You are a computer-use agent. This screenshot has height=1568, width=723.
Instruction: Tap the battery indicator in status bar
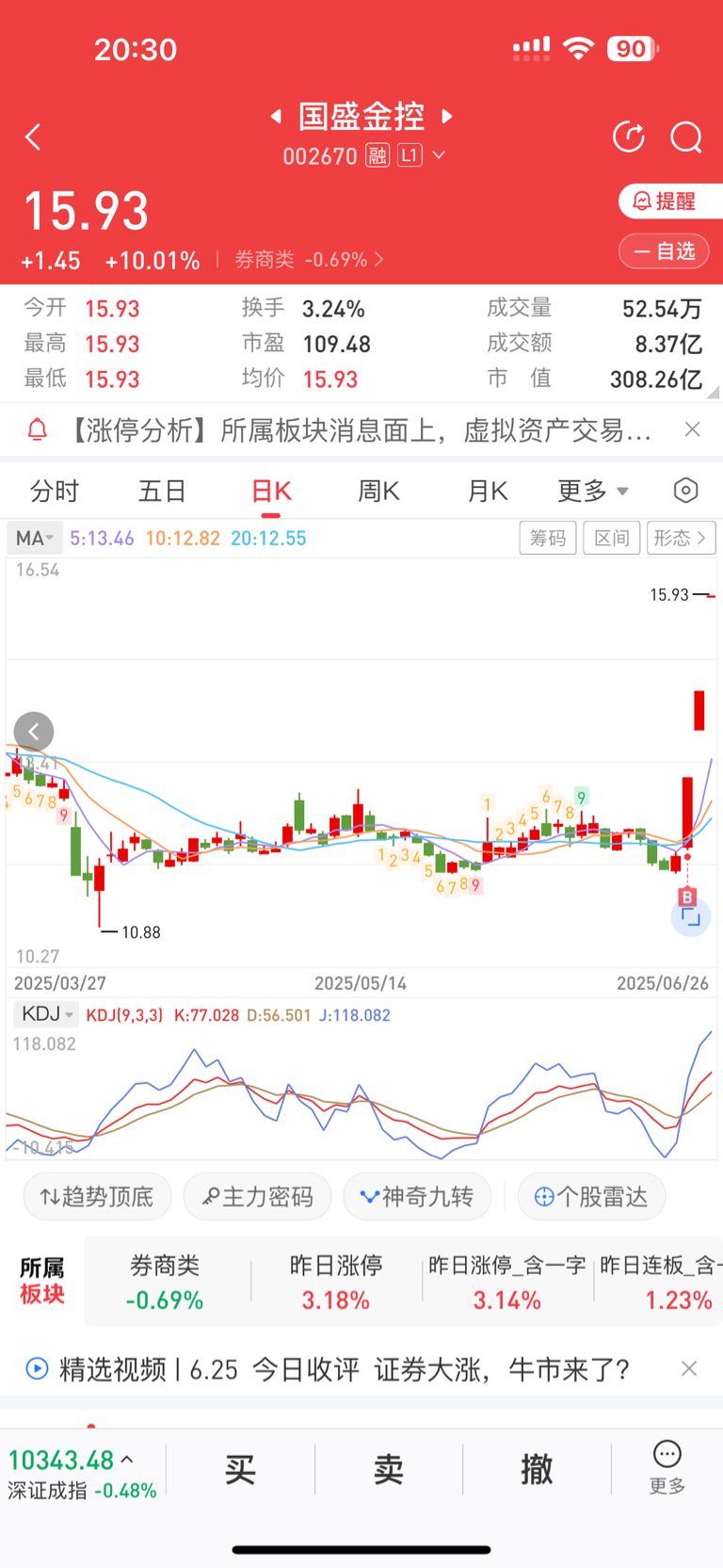633,49
